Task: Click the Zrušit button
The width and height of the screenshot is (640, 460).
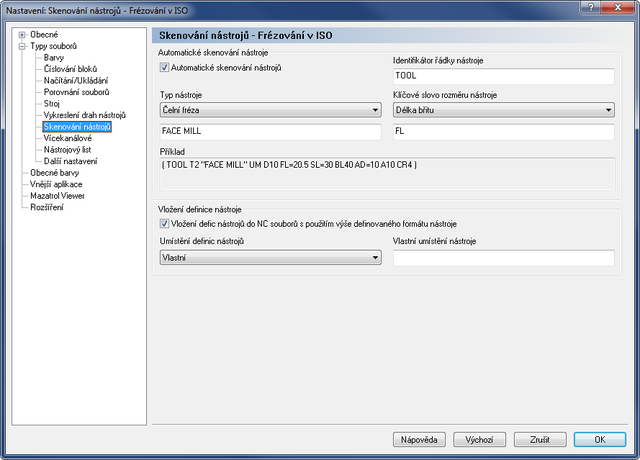Action: (540, 440)
